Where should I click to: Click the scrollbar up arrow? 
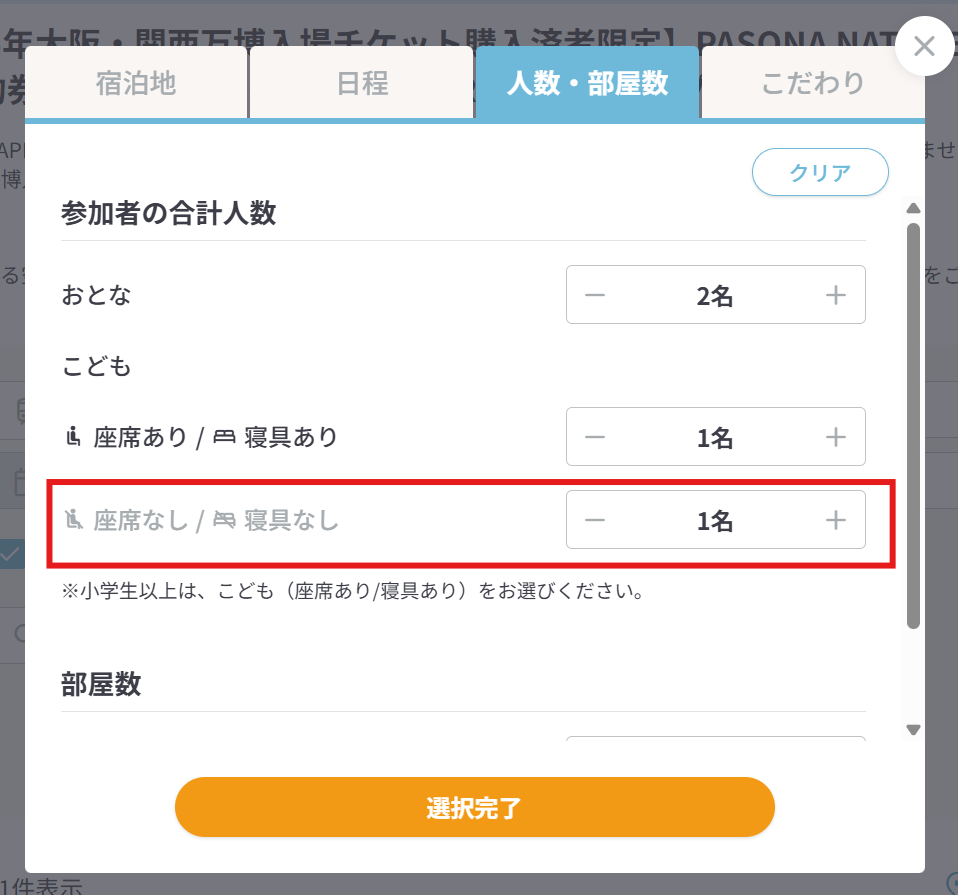(912, 208)
